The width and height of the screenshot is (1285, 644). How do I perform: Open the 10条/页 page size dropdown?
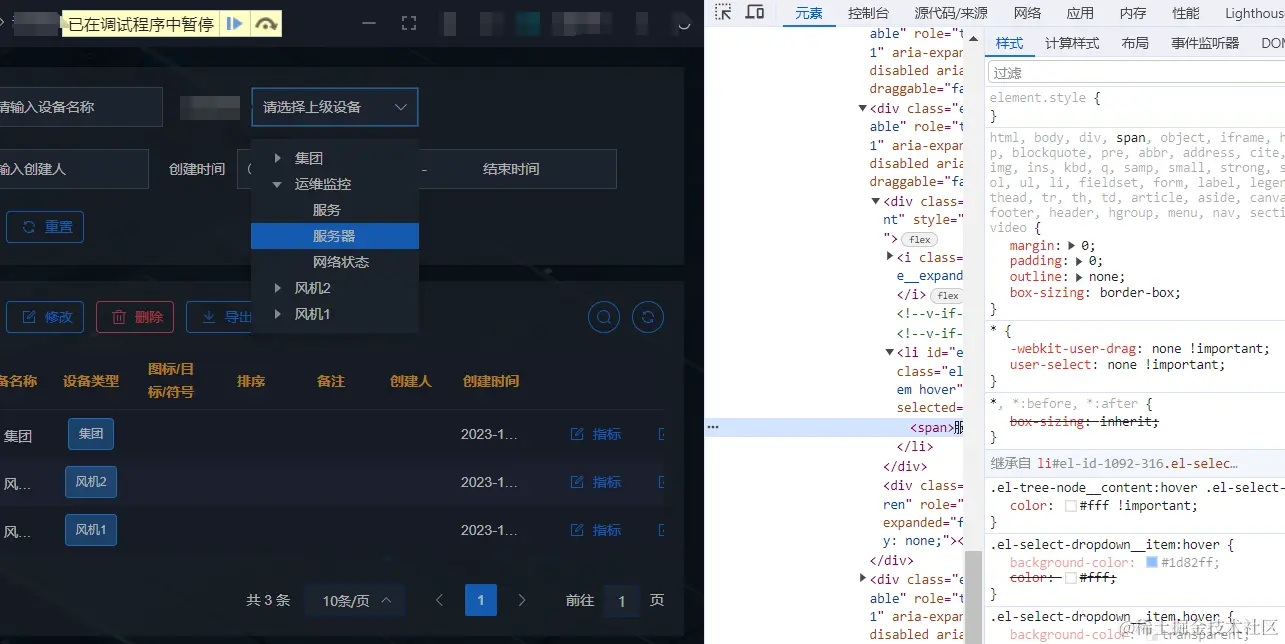tap(356, 601)
